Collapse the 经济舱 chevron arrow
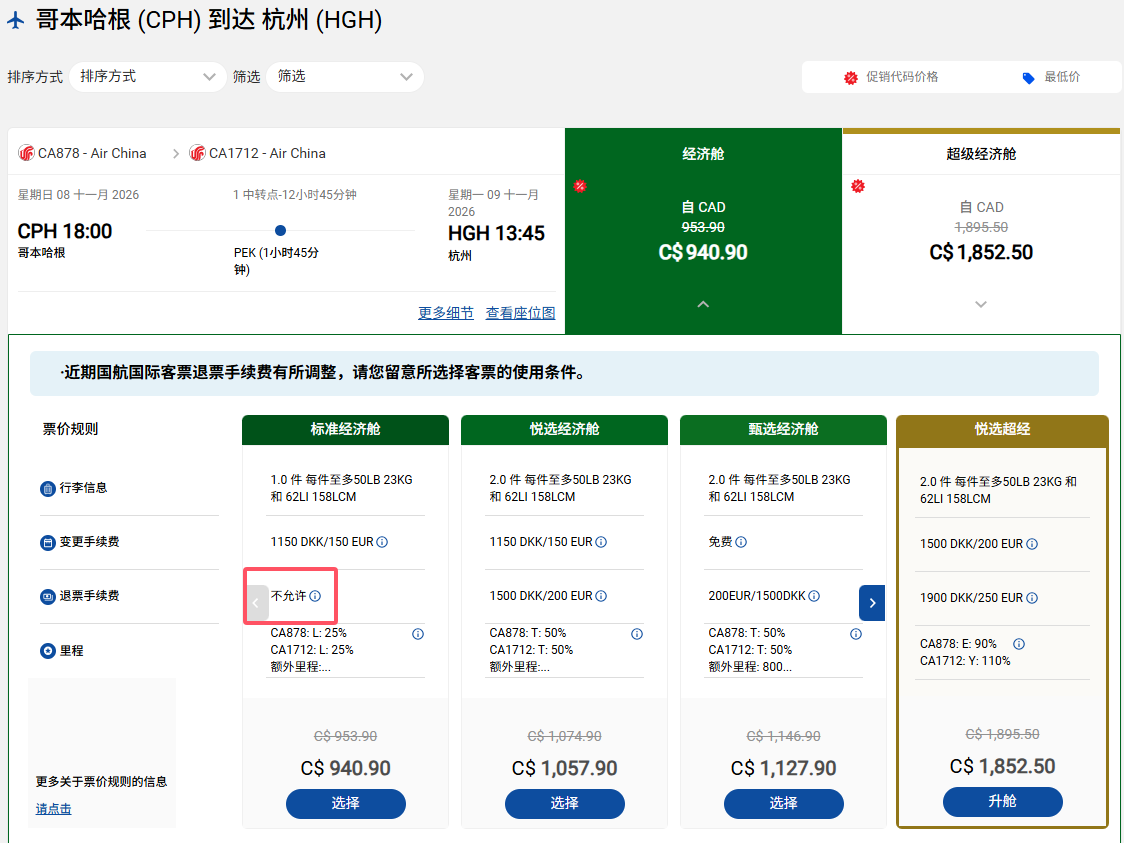 tap(703, 304)
